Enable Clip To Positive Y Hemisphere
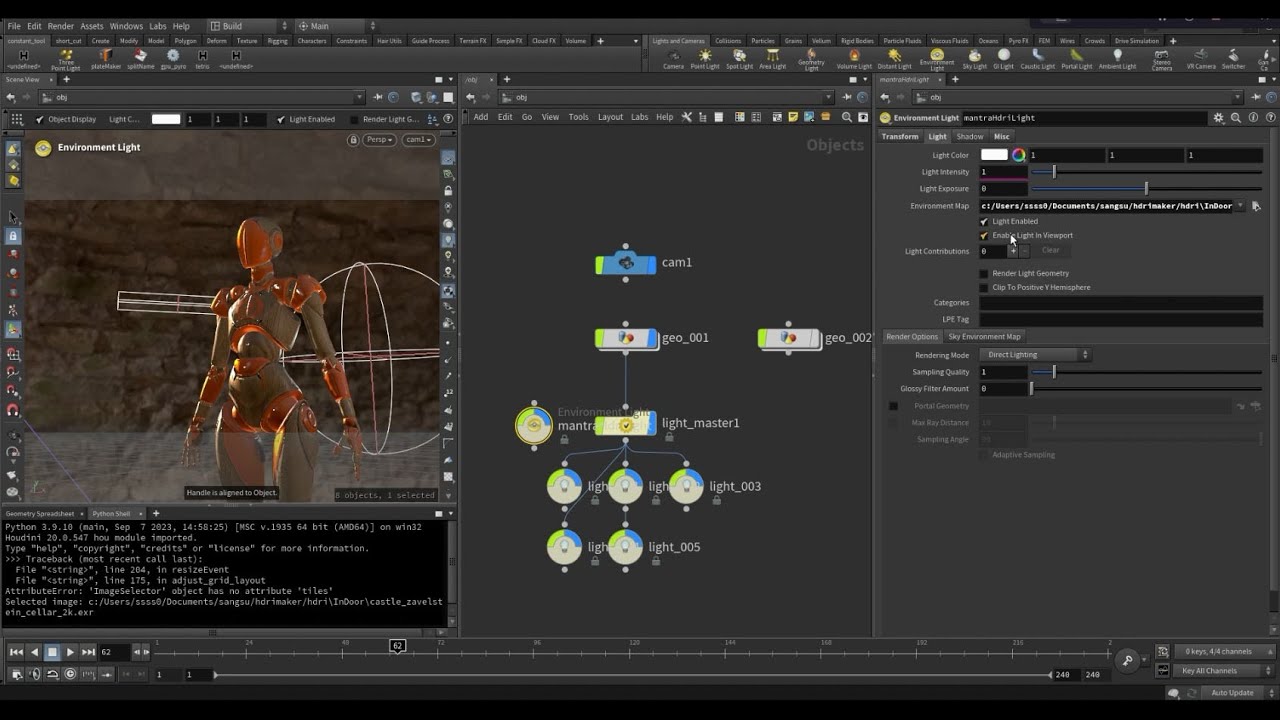This screenshot has width=1280, height=720. tap(984, 287)
